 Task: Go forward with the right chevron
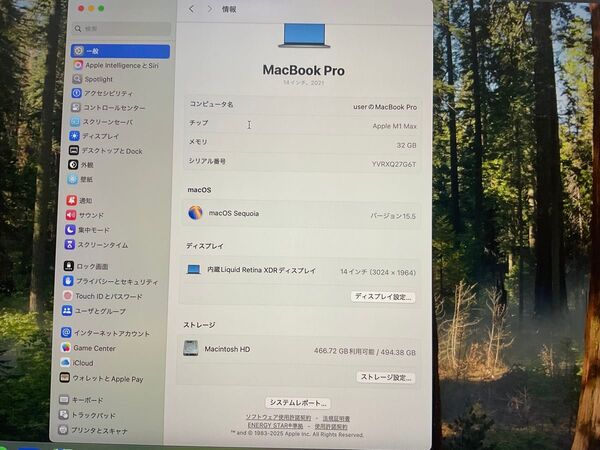[x=210, y=9]
